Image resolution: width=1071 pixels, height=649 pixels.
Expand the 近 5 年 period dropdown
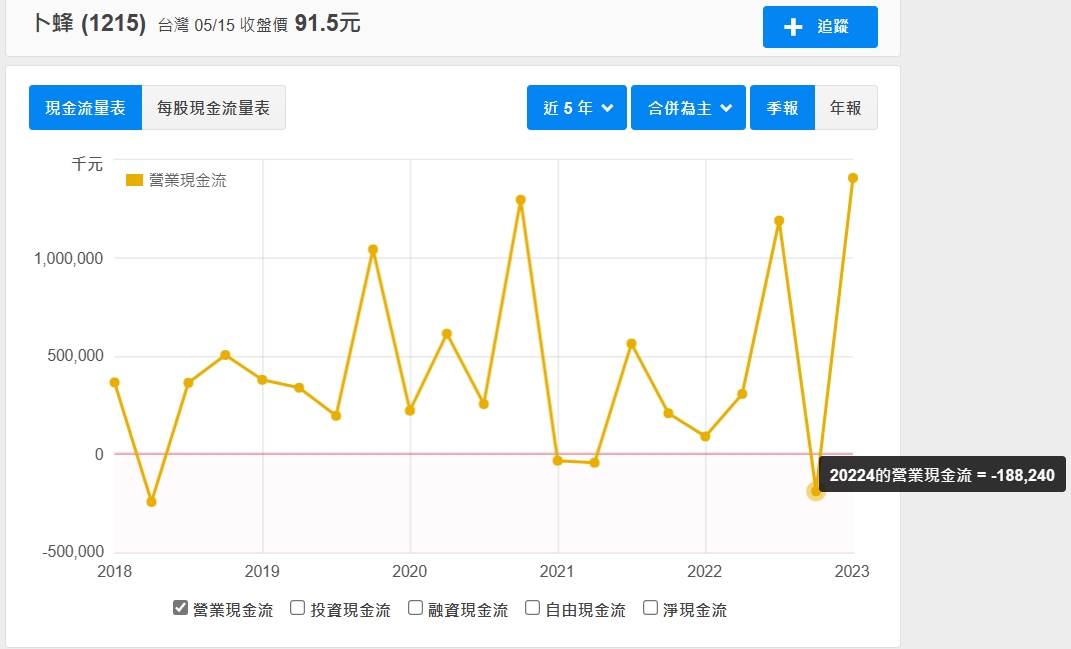coord(576,108)
